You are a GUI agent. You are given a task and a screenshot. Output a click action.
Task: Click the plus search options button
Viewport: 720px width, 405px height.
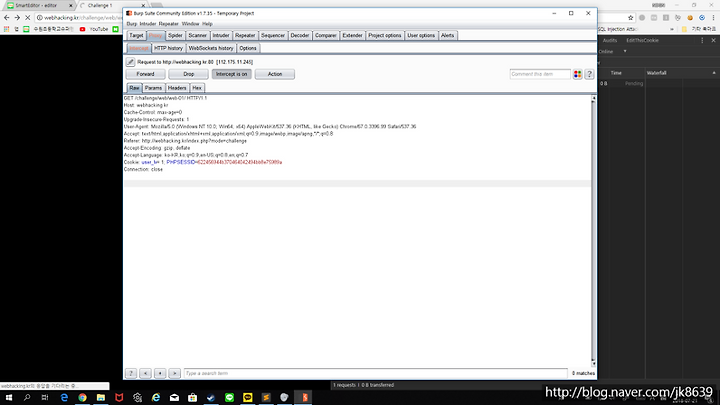point(160,373)
